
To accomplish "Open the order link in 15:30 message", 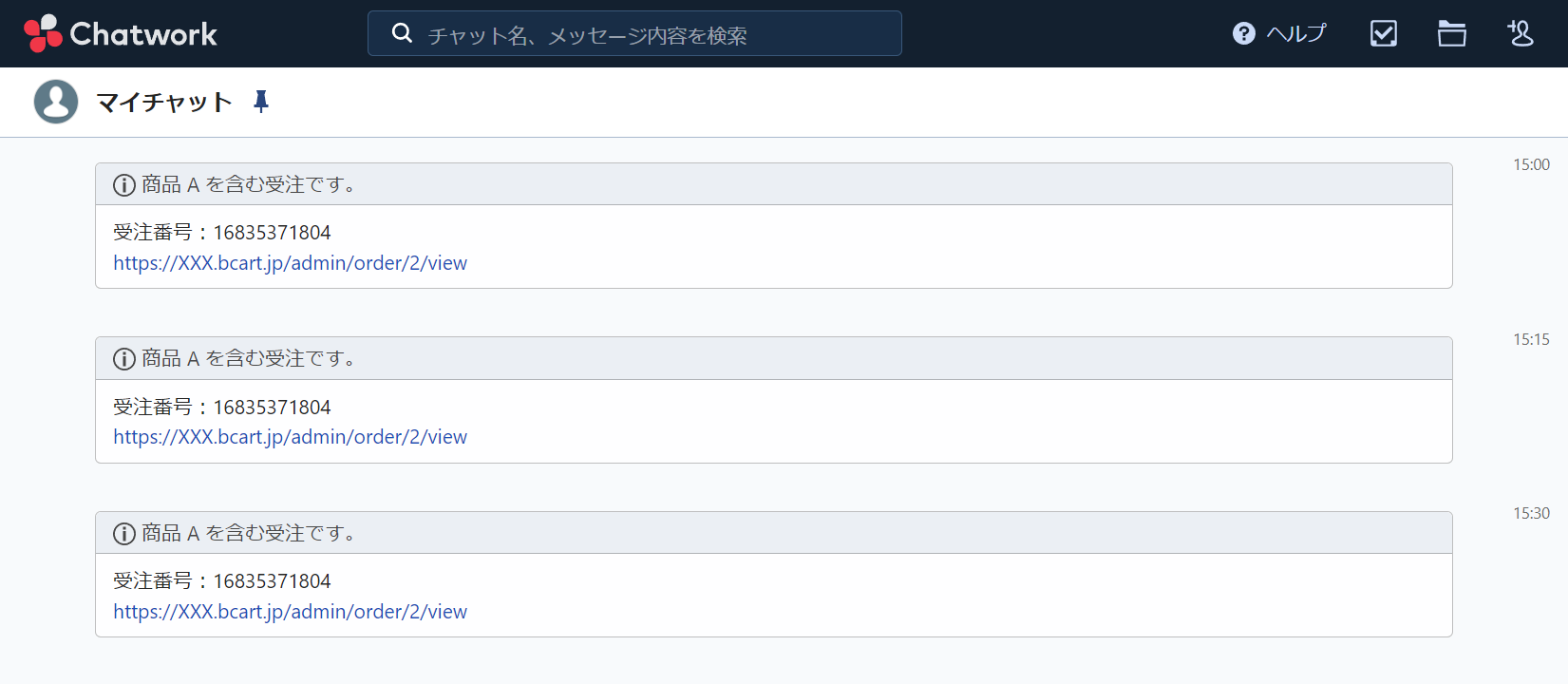I will [x=290, y=612].
